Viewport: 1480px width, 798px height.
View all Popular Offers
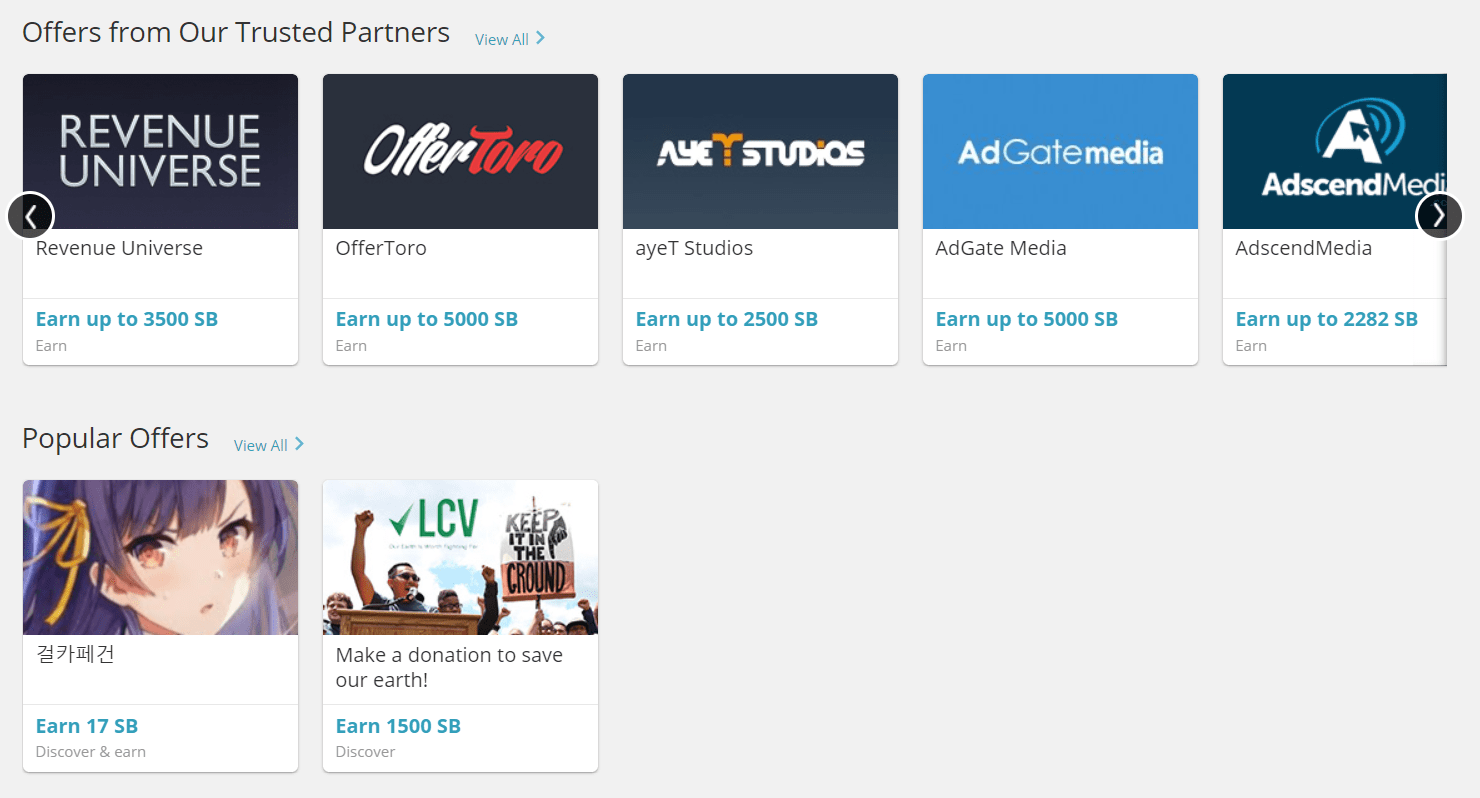coord(268,445)
